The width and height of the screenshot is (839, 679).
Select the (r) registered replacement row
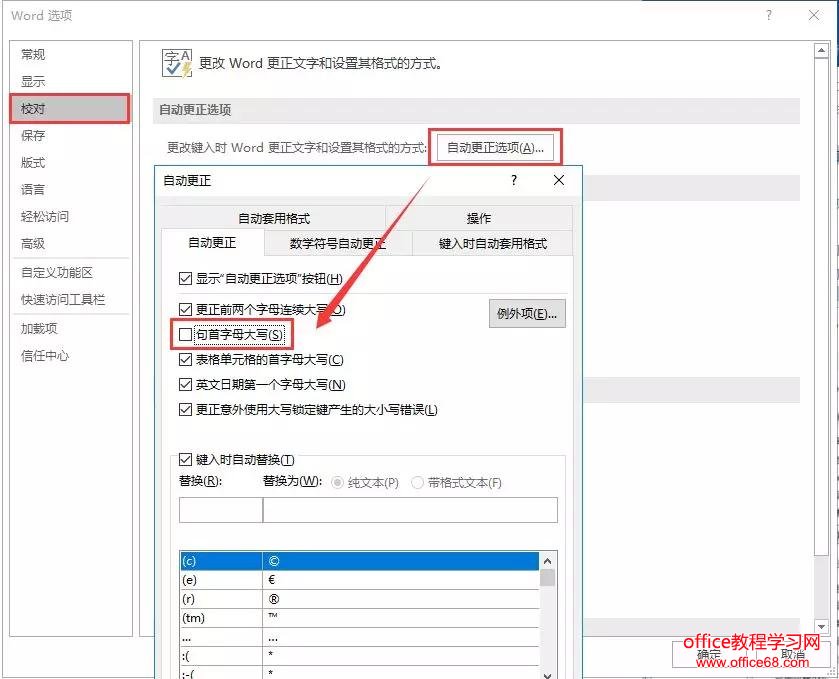point(360,599)
